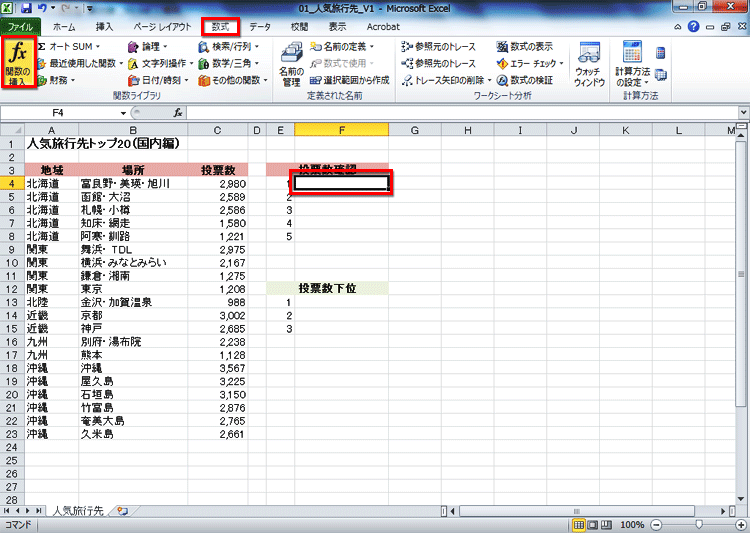Insert a new worksheet tab icon

tap(122, 511)
